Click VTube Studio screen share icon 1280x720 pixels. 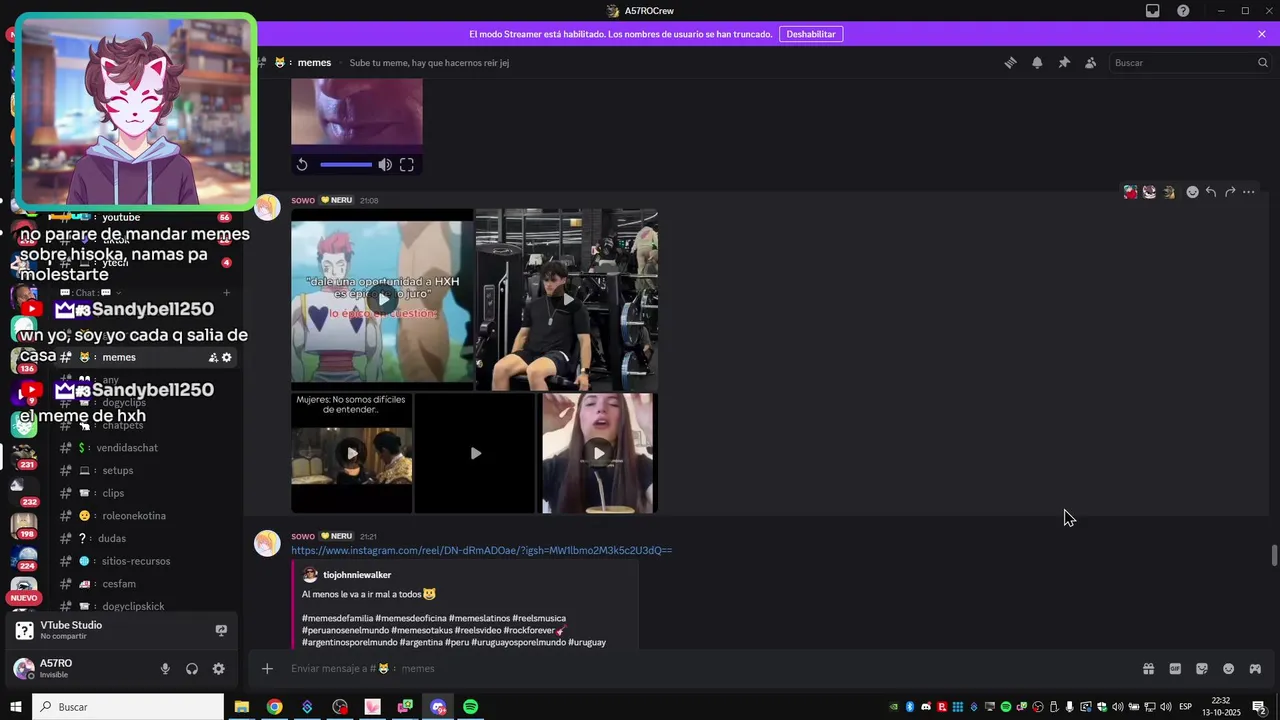pyautogui.click(x=221, y=630)
